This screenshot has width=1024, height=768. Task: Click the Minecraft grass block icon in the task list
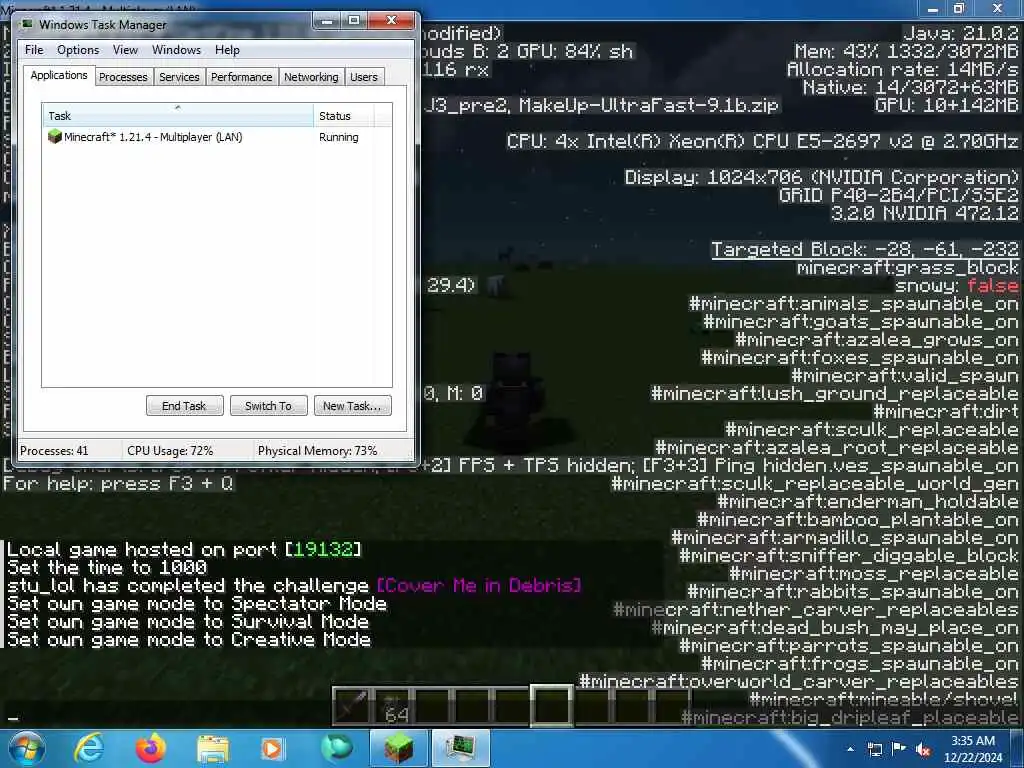[55, 136]
